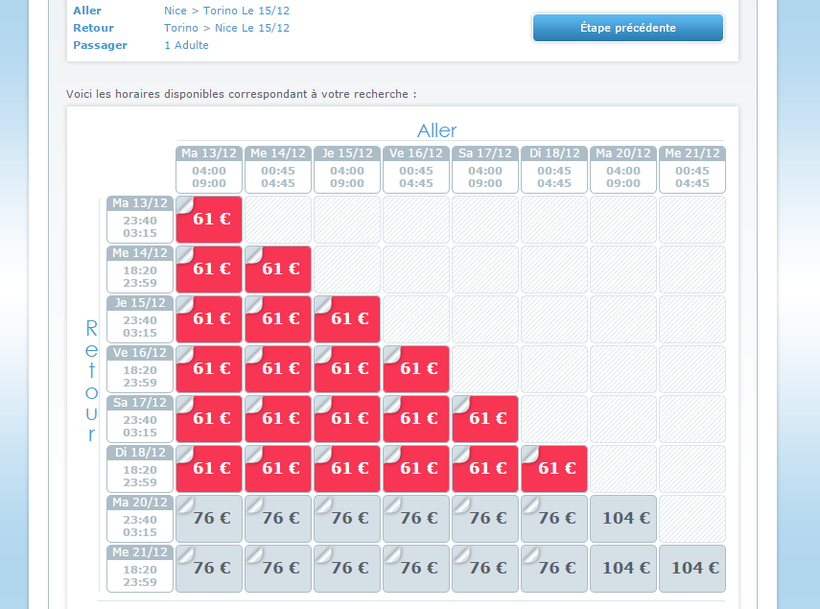Choose 61 € fare outbound Sa 17/12, return Sa 17/12
Viewport: 820px width, 609px height.
tap(486, 419)
